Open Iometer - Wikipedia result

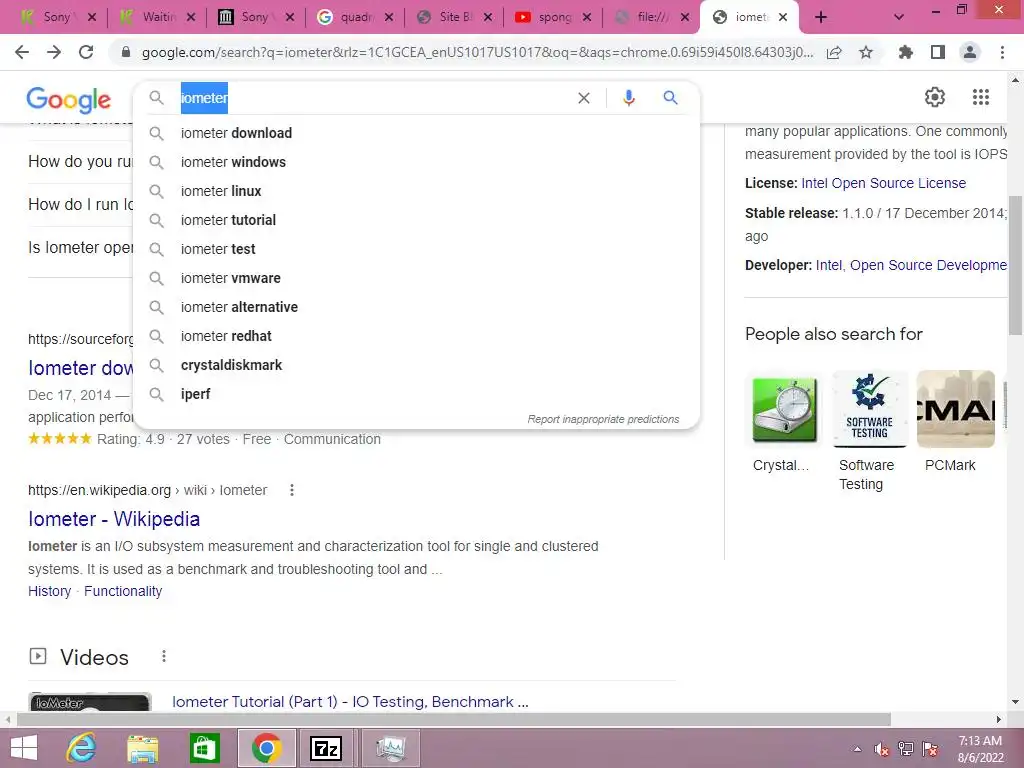tap(114, 519)
